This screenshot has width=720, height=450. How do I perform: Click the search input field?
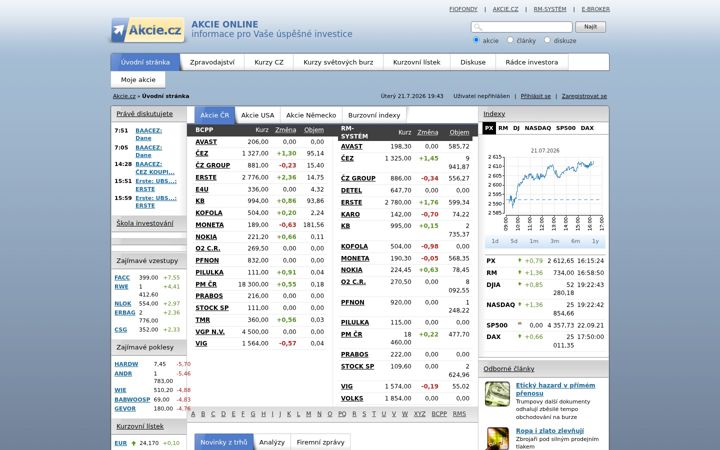pyautogui.click(x=522, y=27)
